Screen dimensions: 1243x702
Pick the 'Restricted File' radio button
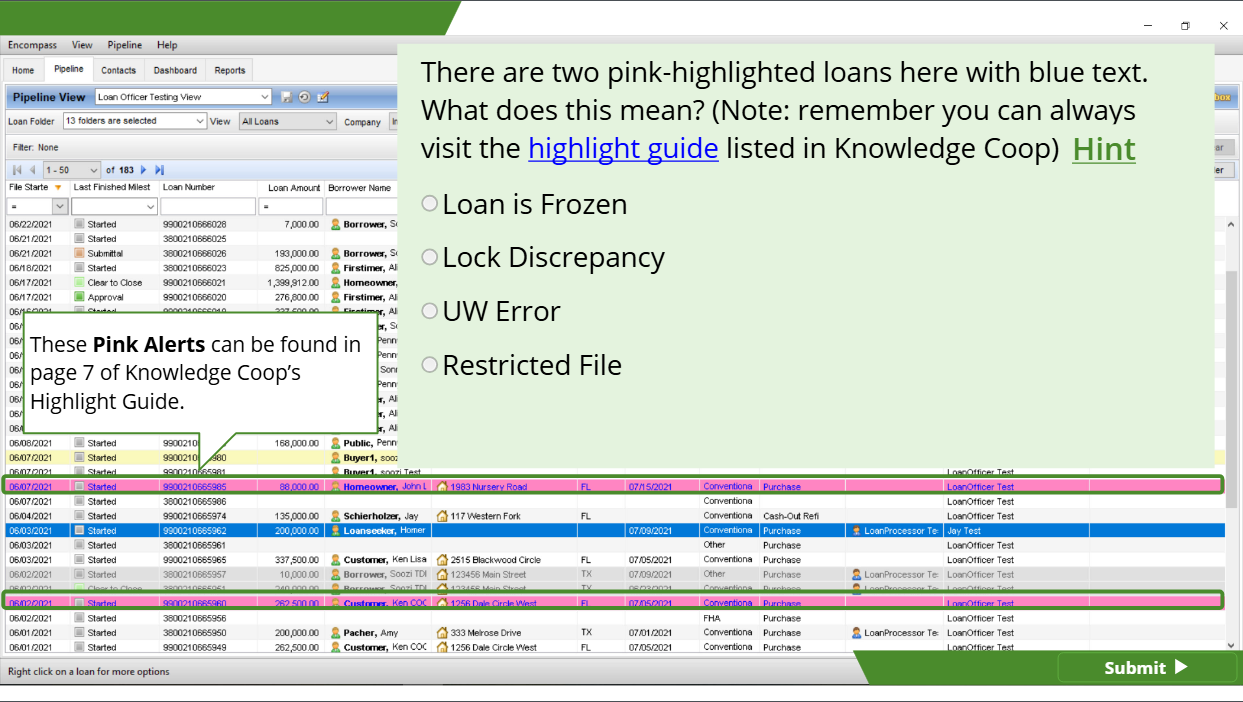click(430, 365)
